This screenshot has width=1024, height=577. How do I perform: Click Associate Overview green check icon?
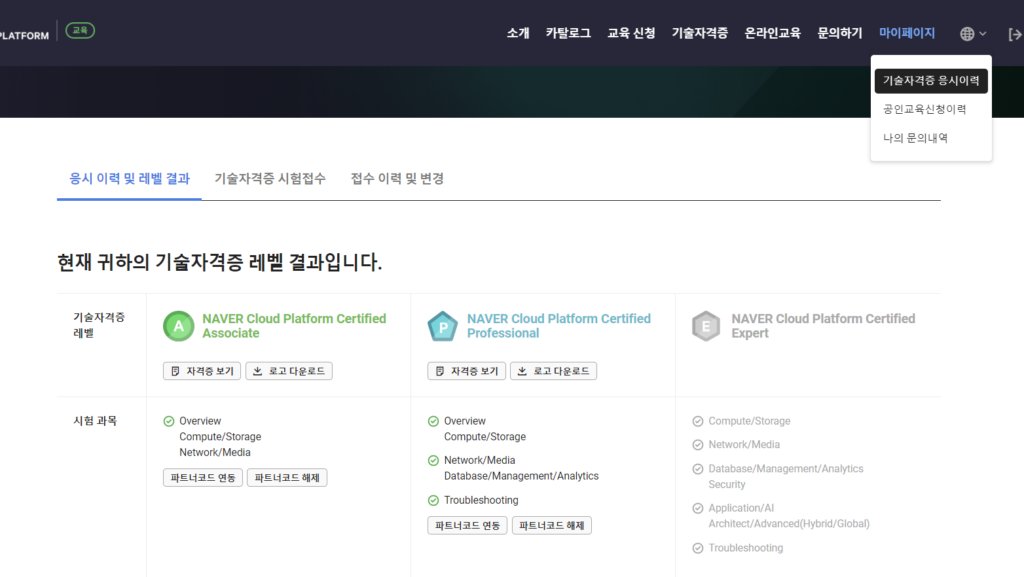tap(168, 421)
